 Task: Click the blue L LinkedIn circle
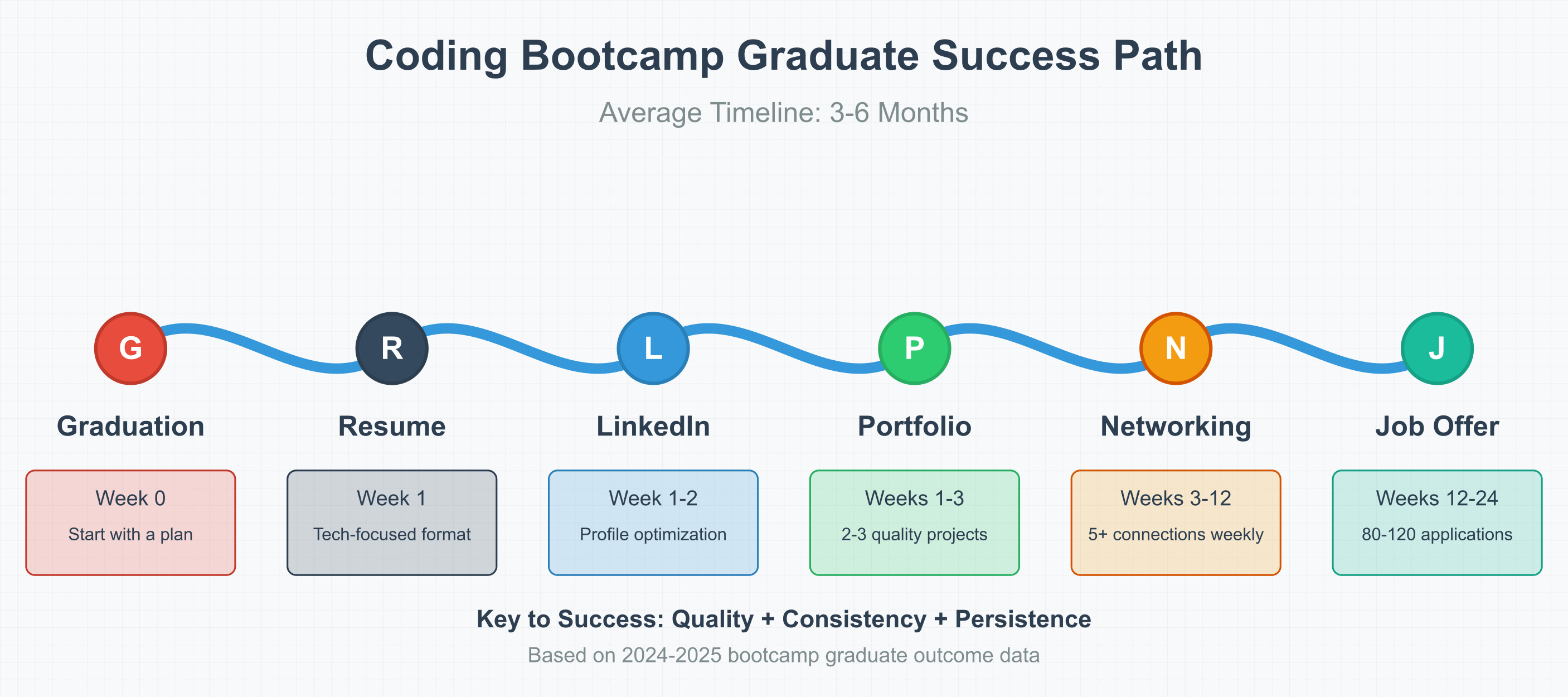(x=653, y=348)
